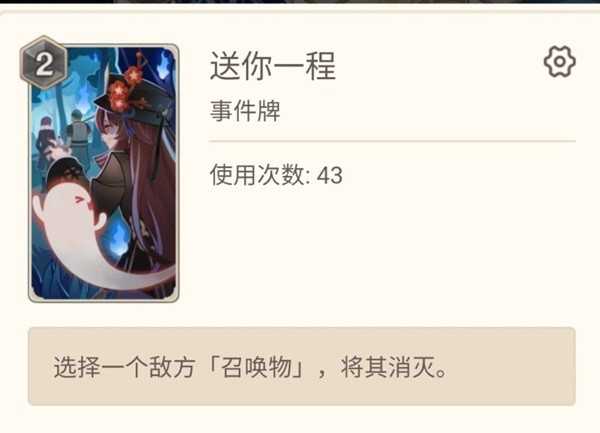600x433 pixels.
Task: Open the gear settings icon
Action: click(559, 62)
